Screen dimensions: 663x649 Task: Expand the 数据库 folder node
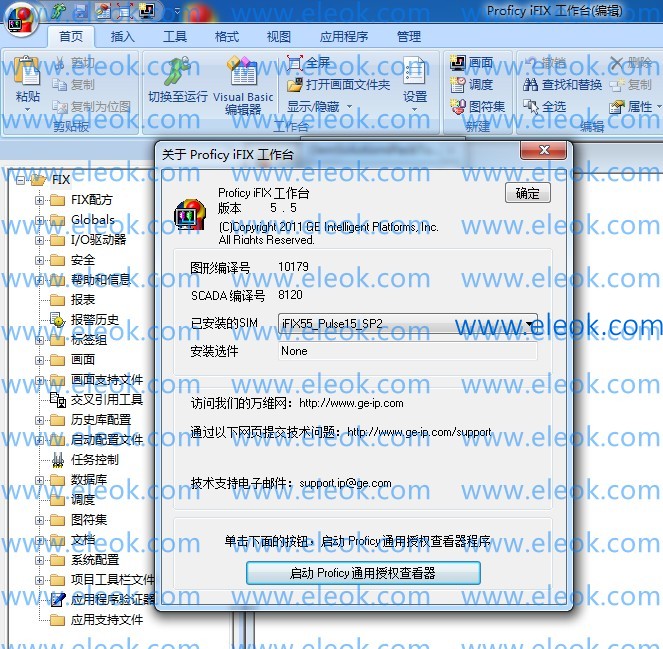(x=39, y=480)
